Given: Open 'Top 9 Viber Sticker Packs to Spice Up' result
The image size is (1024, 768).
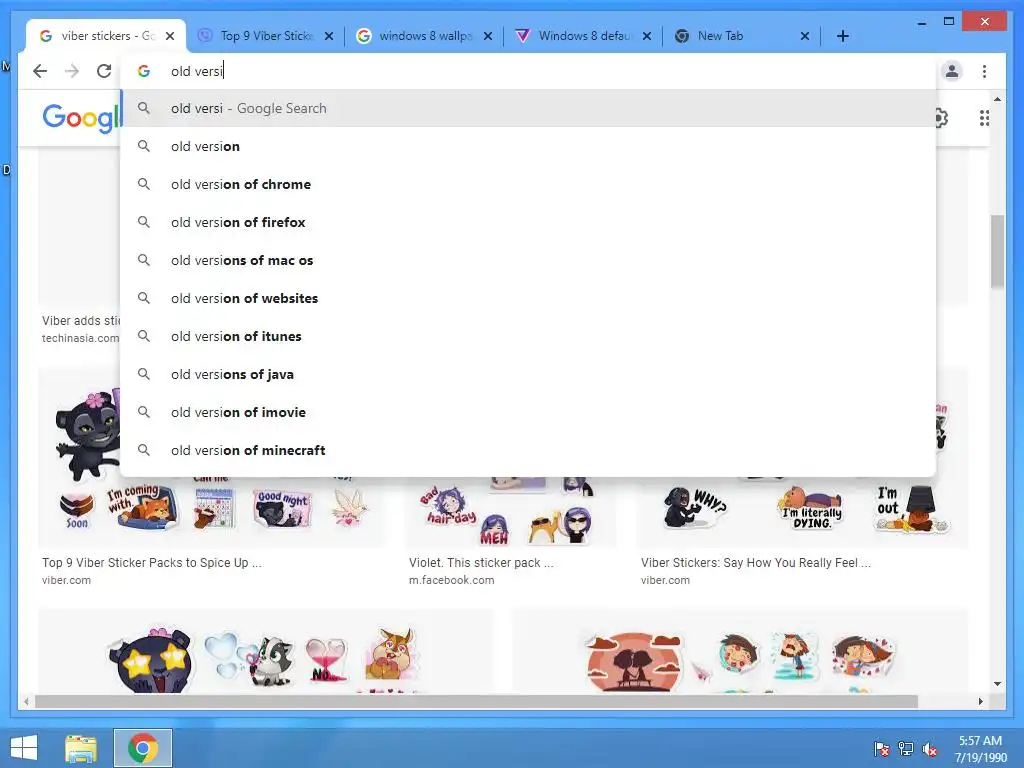Looking at the screenshot, I should tap(152, 563).
